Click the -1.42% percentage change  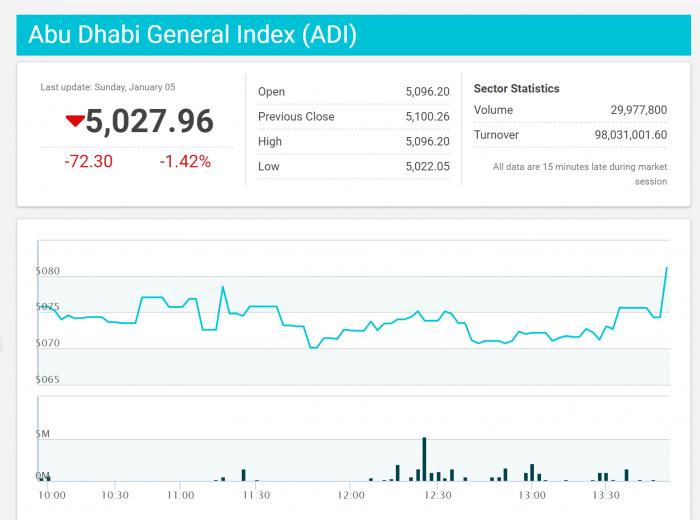185,161
